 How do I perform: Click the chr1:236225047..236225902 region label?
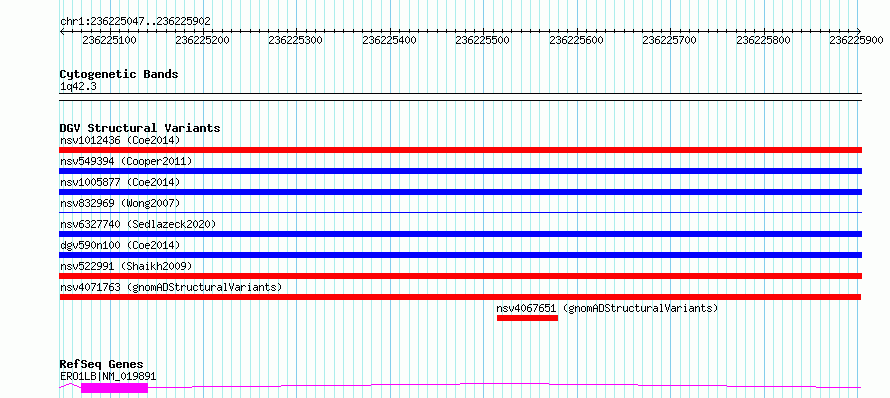click(136, 22)
